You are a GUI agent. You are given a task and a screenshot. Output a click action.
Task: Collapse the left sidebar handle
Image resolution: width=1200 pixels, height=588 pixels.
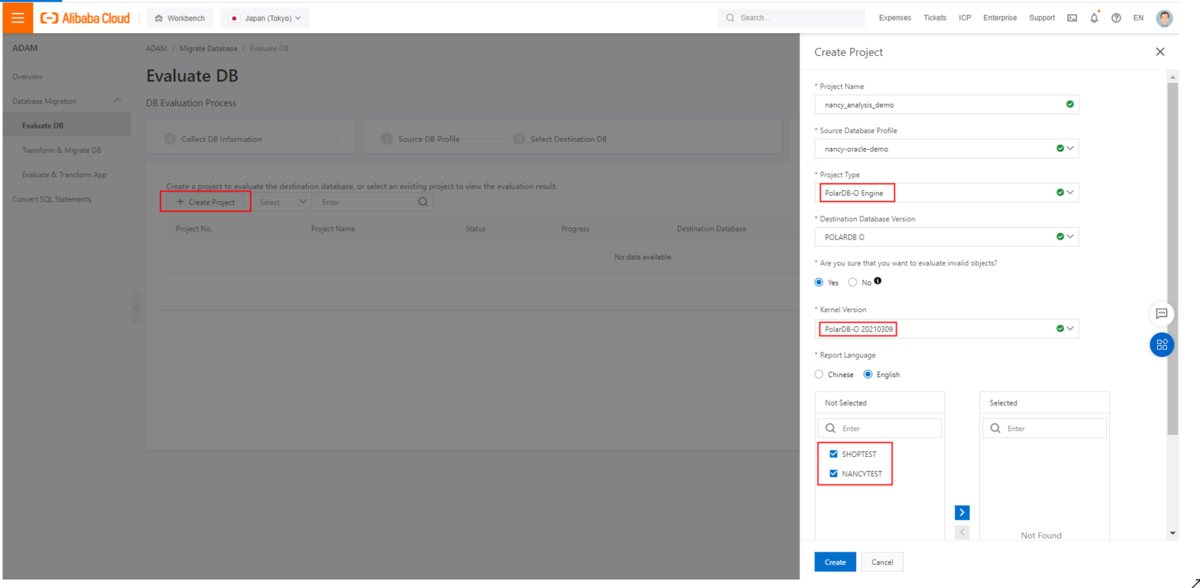(137, 308)
